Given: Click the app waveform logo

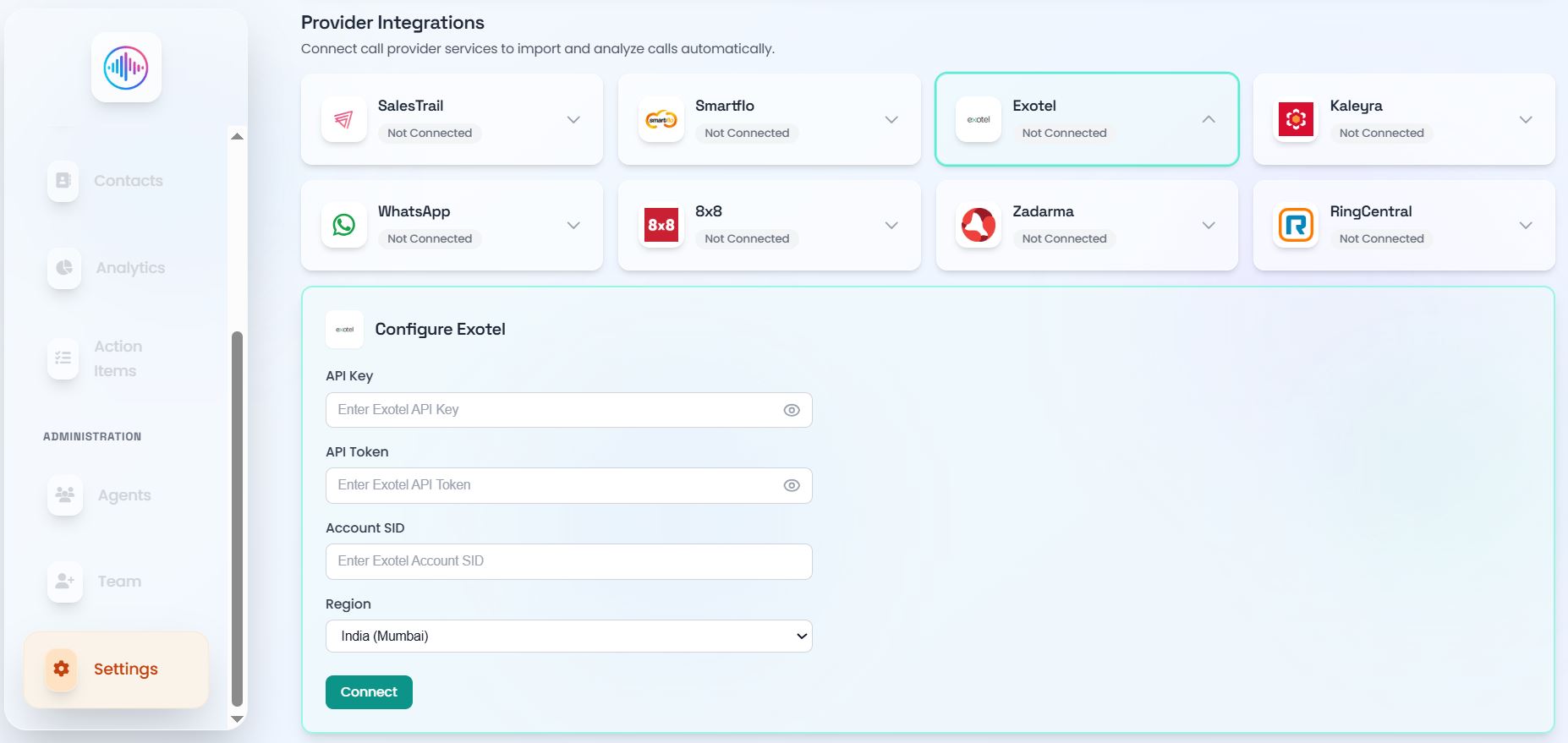Looking at the screenshot, I should 126,68.
